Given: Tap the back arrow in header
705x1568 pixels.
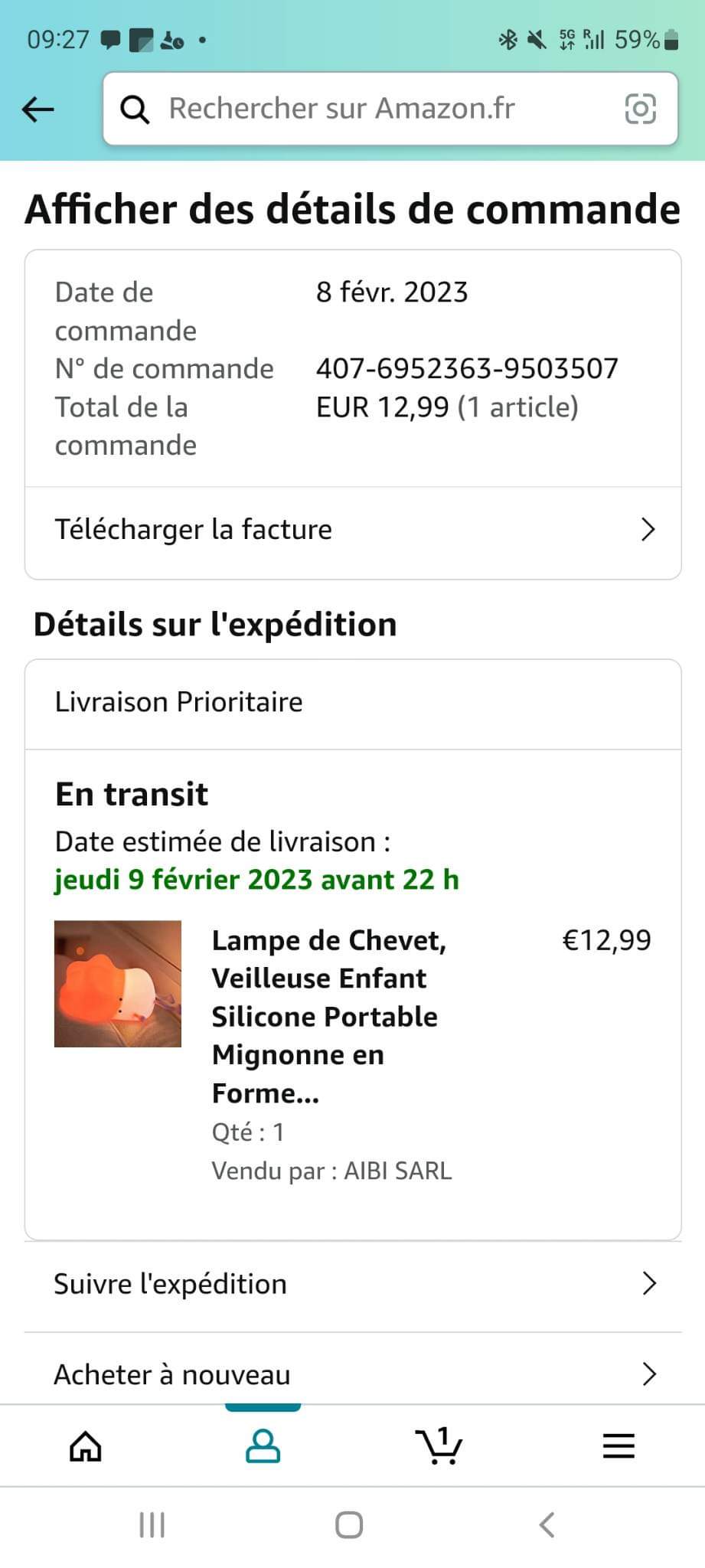Looking at the screenshot, I should 38,109.
